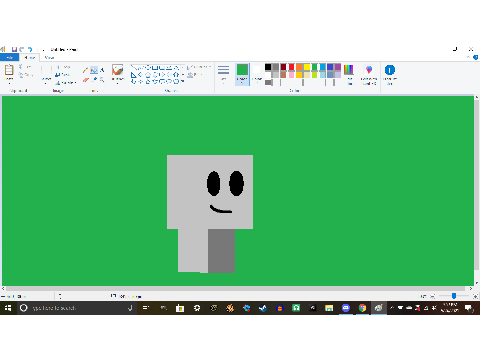Activate the Color picker eyedropper tool

[94, 80]
